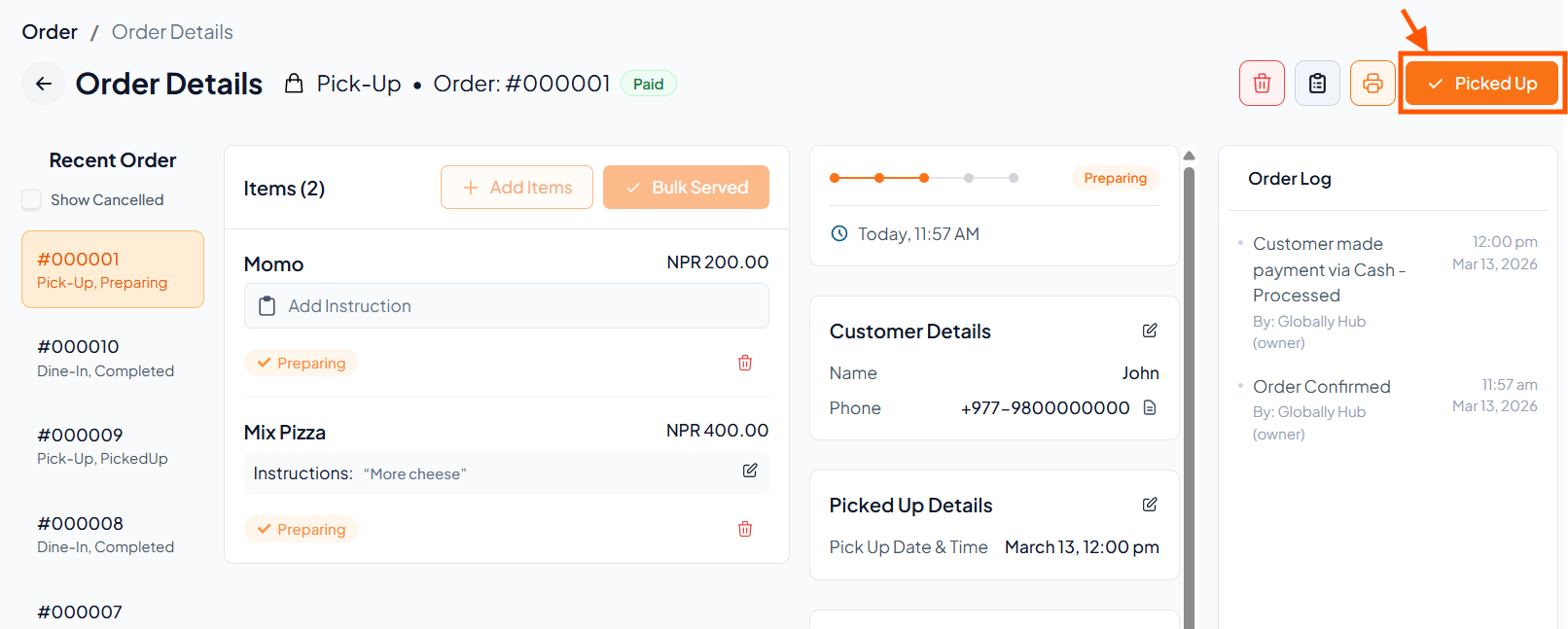The height and width of the screenshot is (629, 1568).
Task: Edit Picked Up Details
Action: point(1150,505)
